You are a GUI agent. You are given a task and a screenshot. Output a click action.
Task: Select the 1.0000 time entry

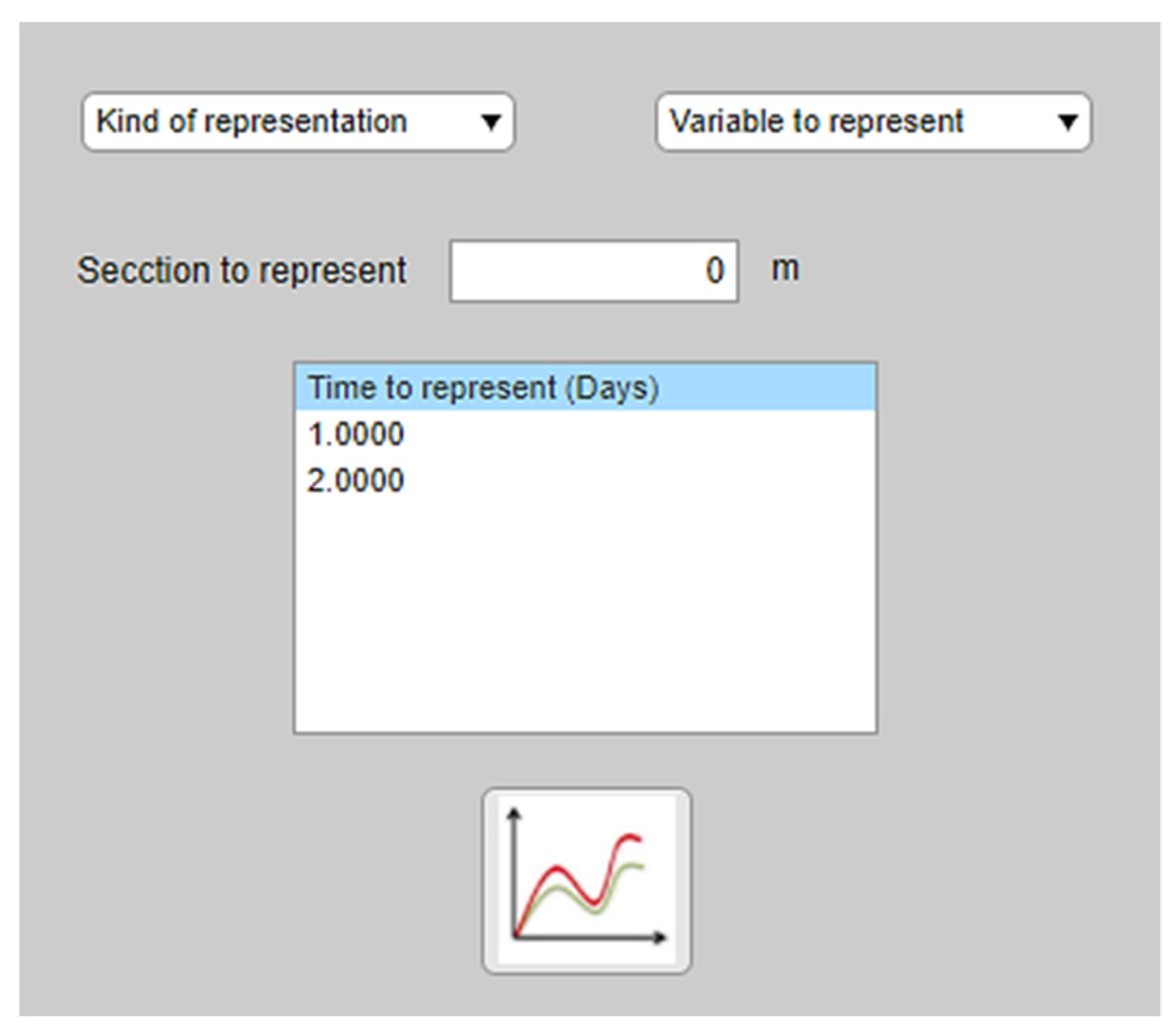pos(356,434)
